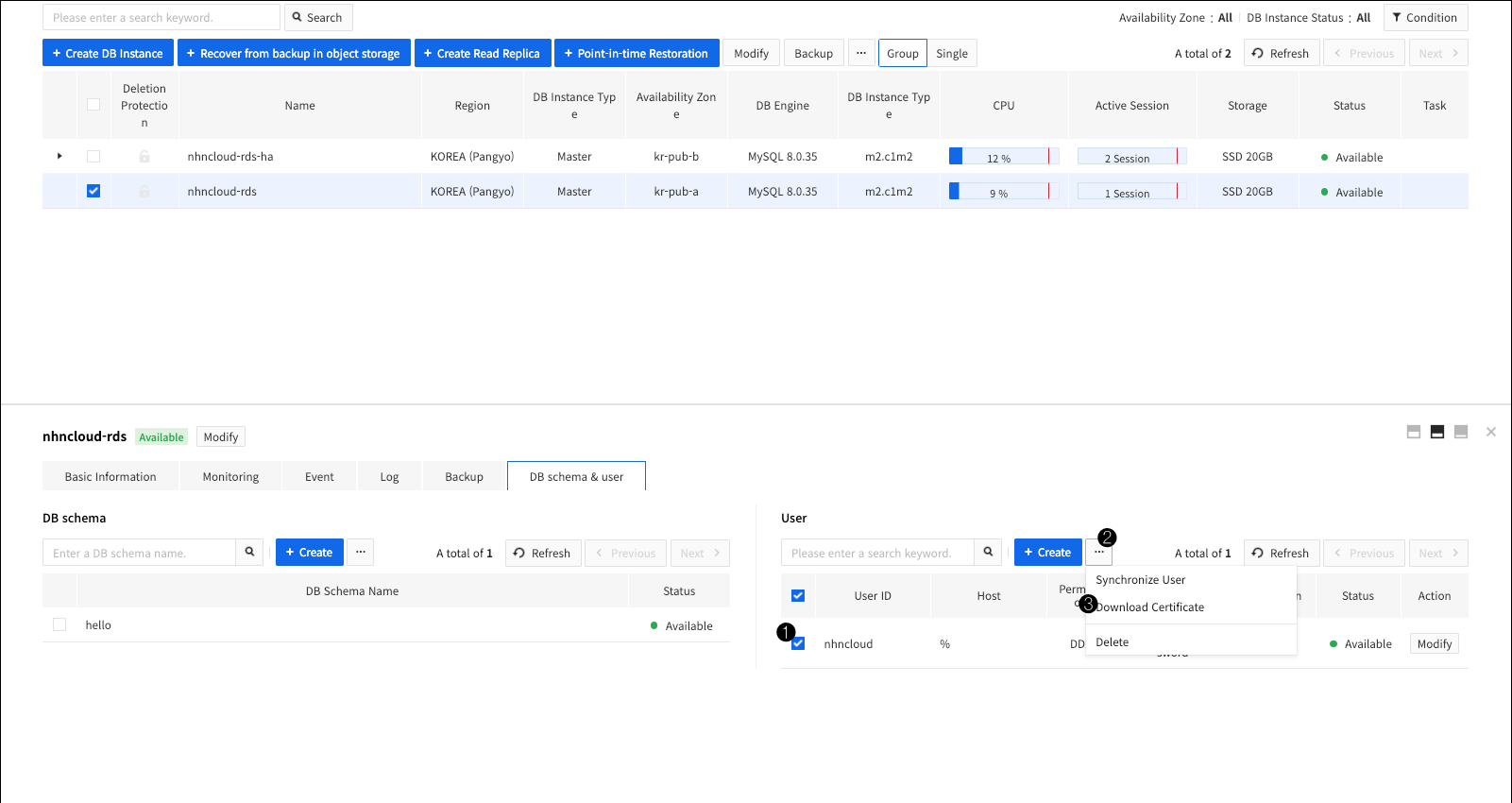This screenshot has width=1512, height=803.
Task: Click Modify next to nhncloud-rds Available badge
Action: [x=221, y=436]
